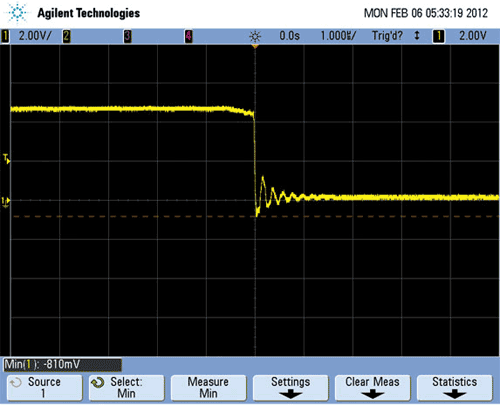500x405 pixels.
Task: Open the Select: Min softkey
Action: click(127, 387)
